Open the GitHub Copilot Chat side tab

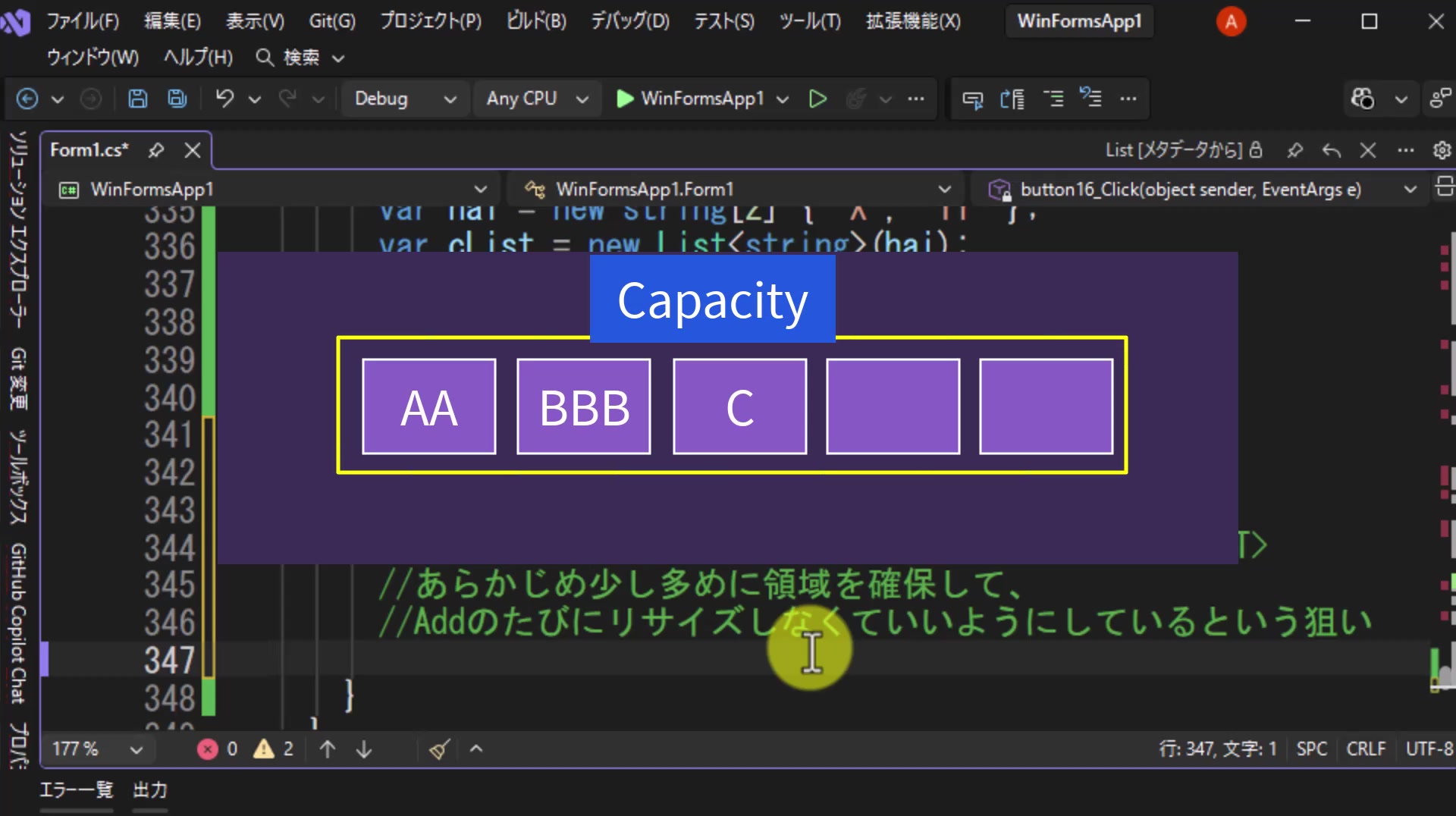pyautogui.click(x=18, y=623)
